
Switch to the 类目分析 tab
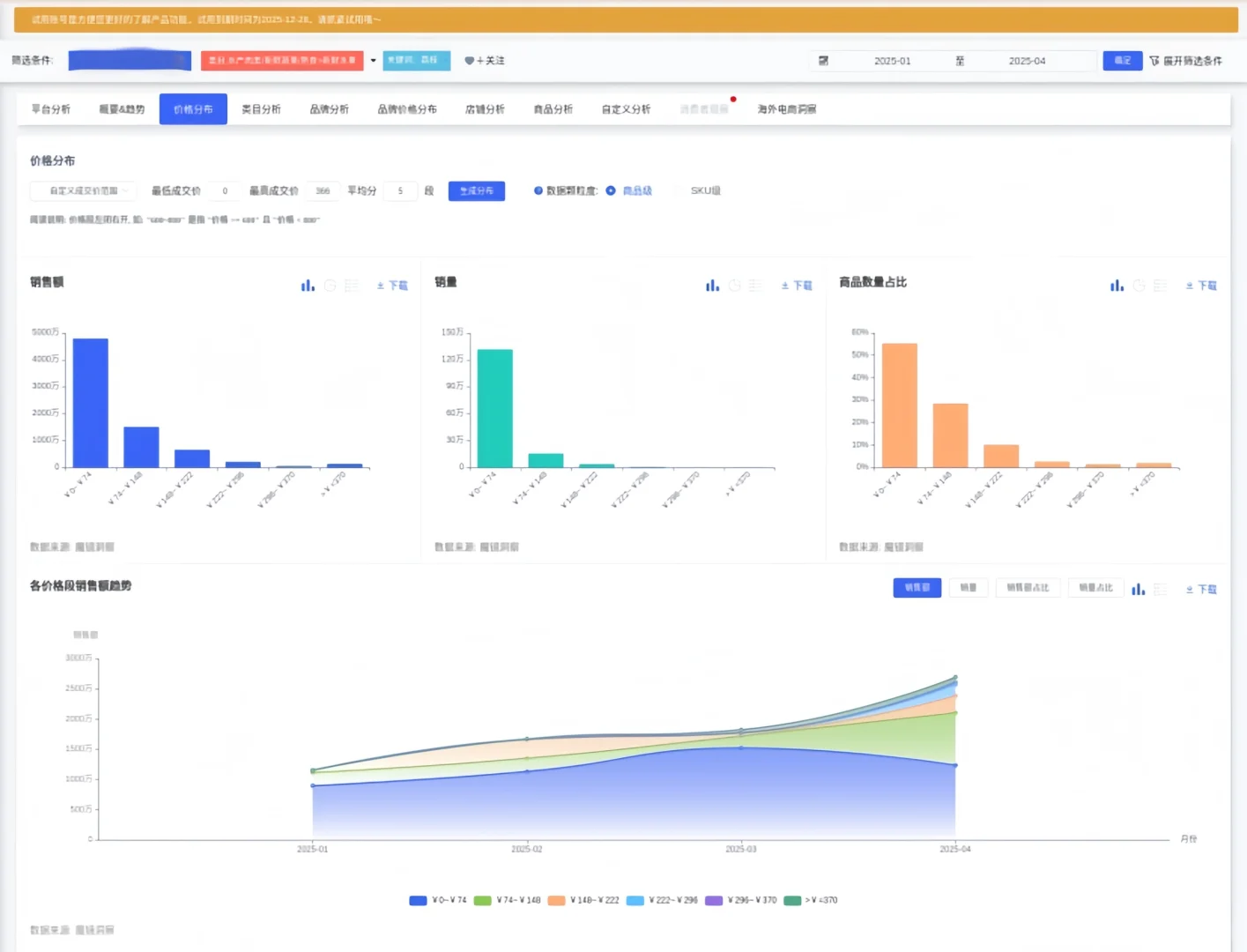pyautogui.click(x=262, y=109)
